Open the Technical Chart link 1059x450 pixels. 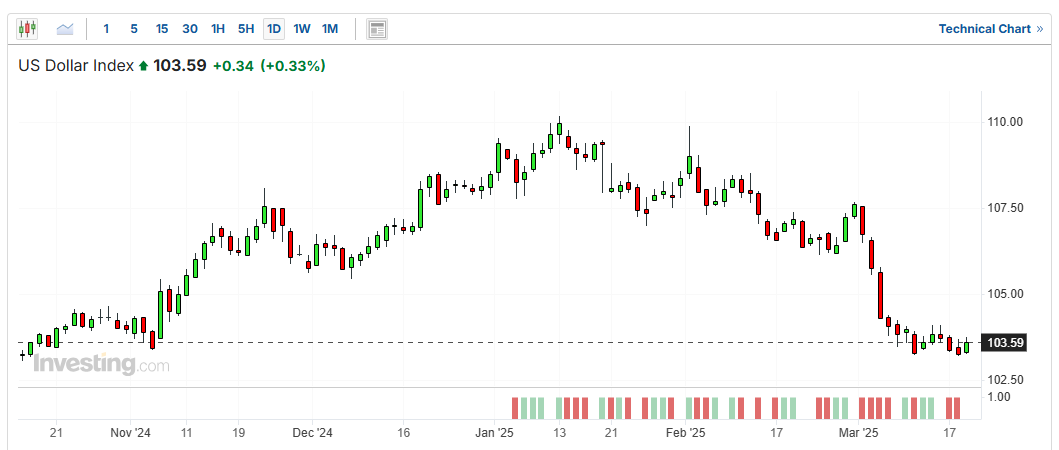pos(990,28)
